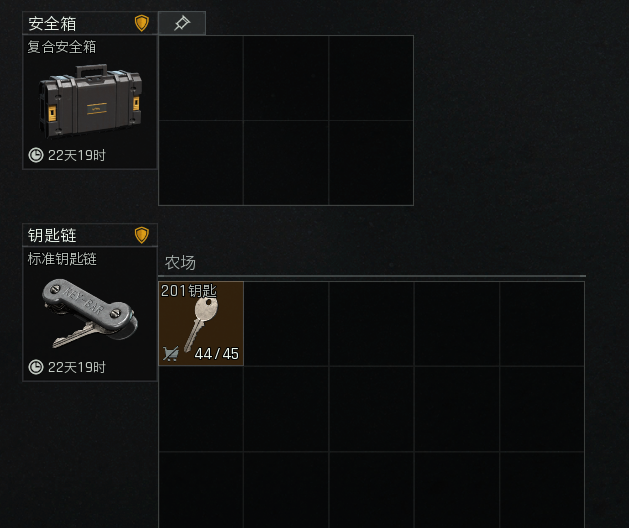Click the no-trade cart icon on the 201 key
Image resolution: width=629 pixels, height=528 pixels.
(170, 353)
